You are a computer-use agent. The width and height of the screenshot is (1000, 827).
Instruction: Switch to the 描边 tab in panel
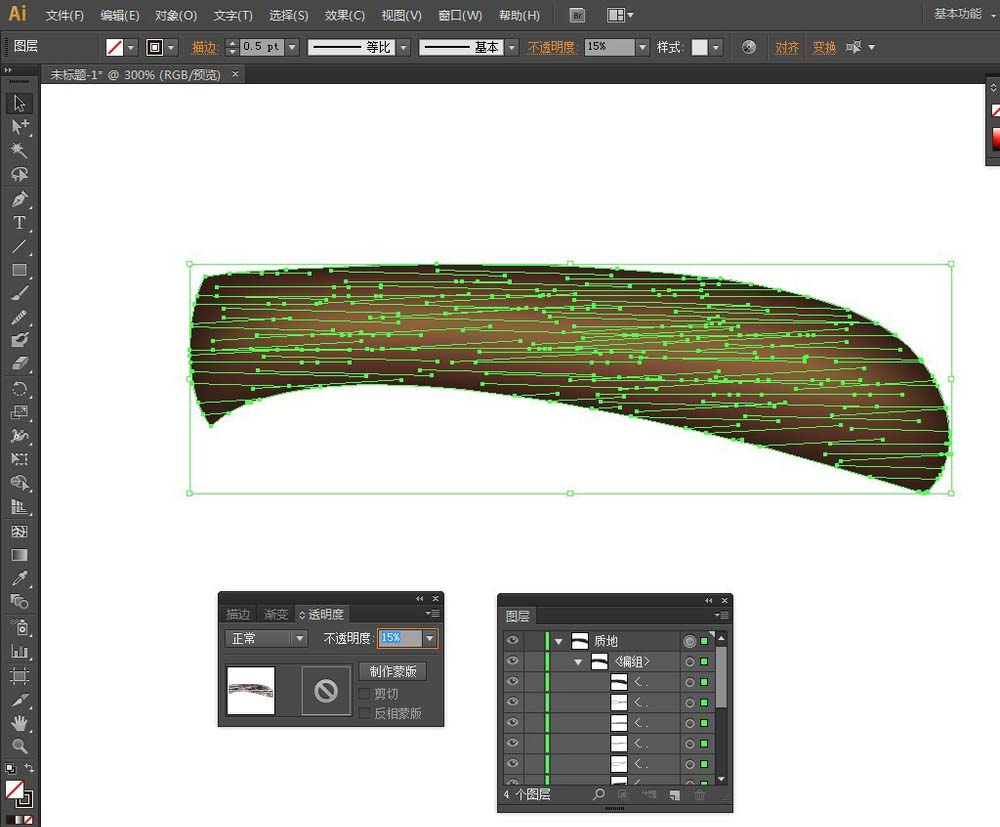click(238, 614)
